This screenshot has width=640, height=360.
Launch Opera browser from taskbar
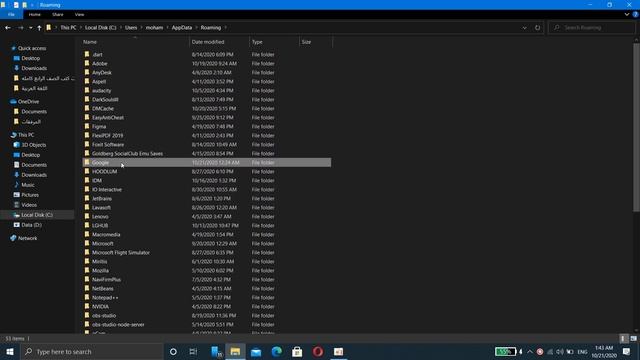pyautogui.click(x=318, y=351)
